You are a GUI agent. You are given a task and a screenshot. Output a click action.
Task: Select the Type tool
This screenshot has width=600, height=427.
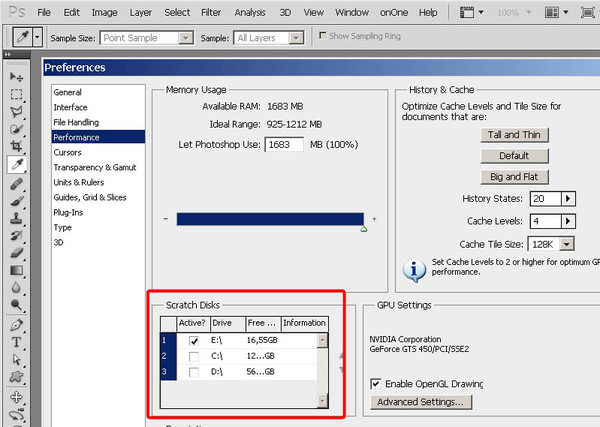(16, 342)
